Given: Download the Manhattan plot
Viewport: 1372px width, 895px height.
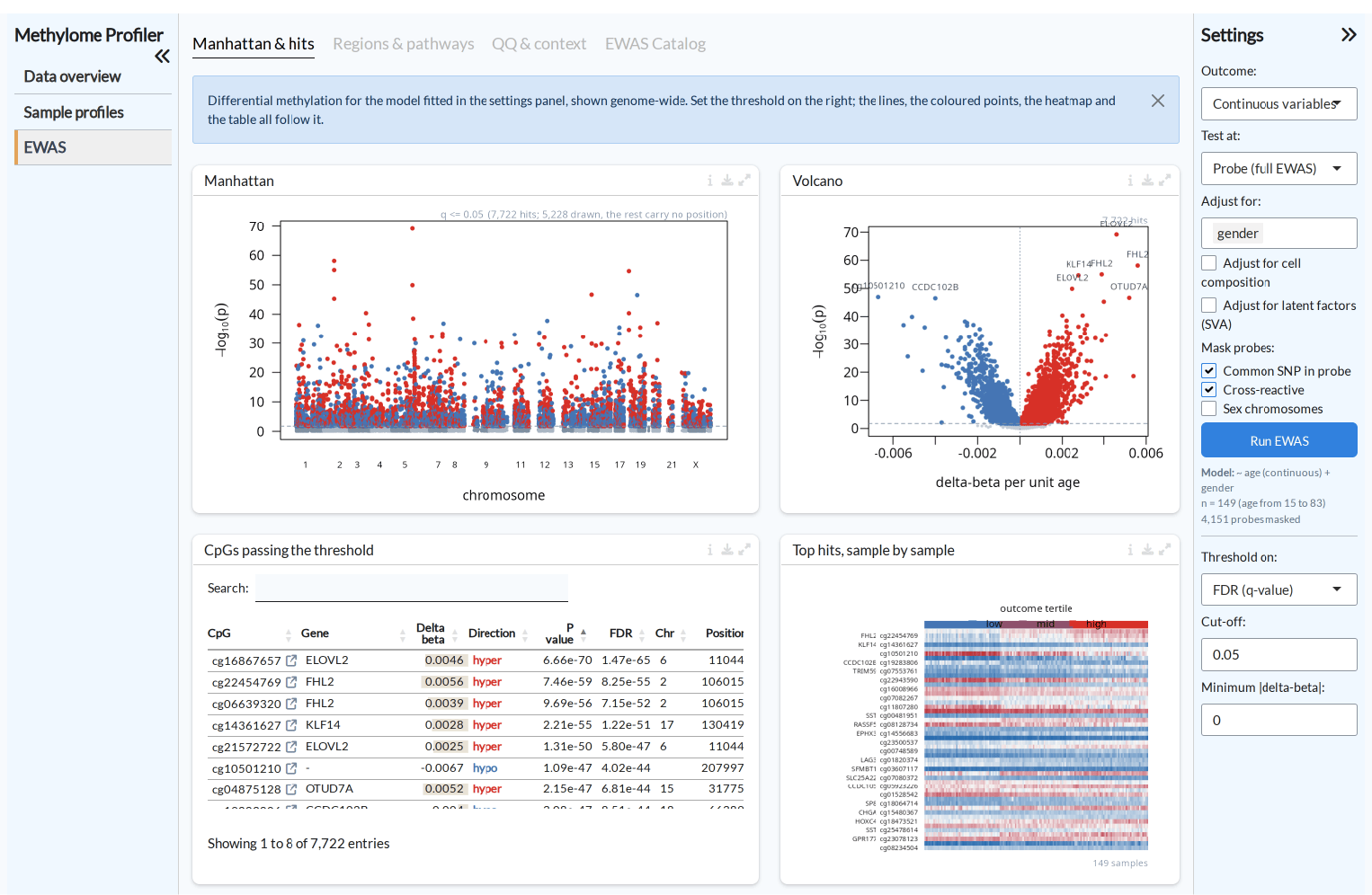Looking at the screenshot, I should tap(727, 181).
